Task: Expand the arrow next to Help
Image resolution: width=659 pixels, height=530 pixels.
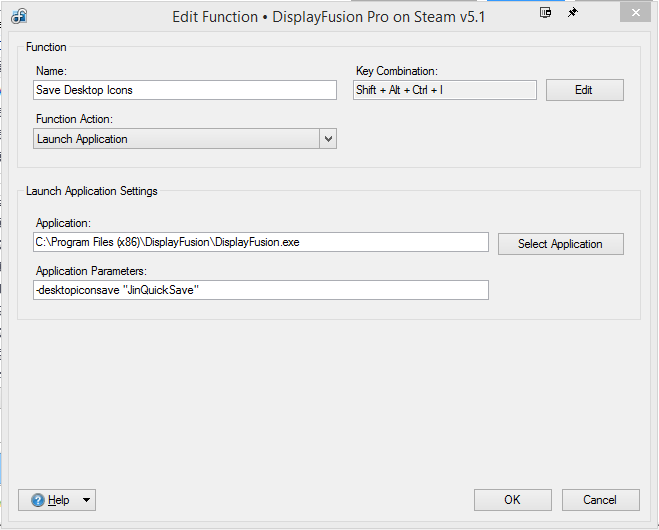Action: (86, 500)
